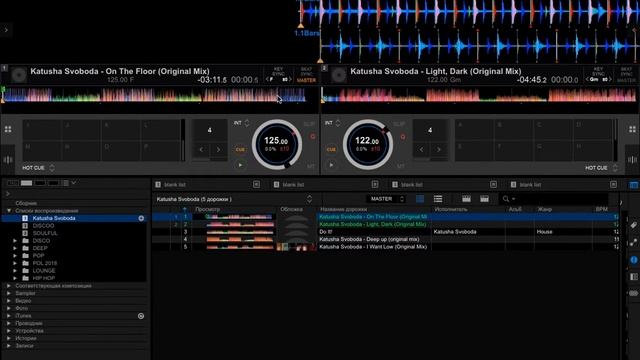Click deck 1 tempo dial showing 125.00
Viewport: 640px width, 360px height.
(x=277, y=144)
